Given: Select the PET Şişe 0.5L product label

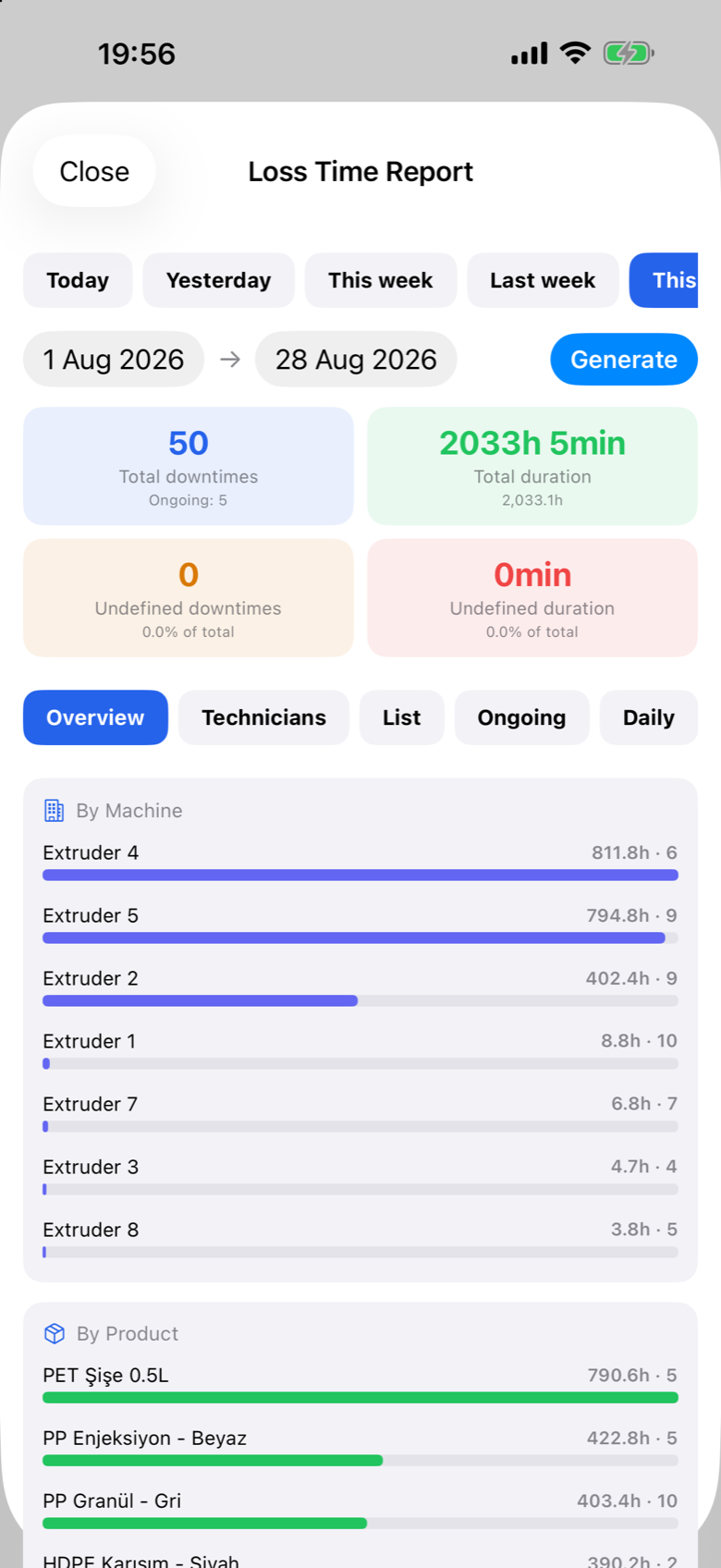Looking at the screenshot, I should click(x=105, y=1376).
